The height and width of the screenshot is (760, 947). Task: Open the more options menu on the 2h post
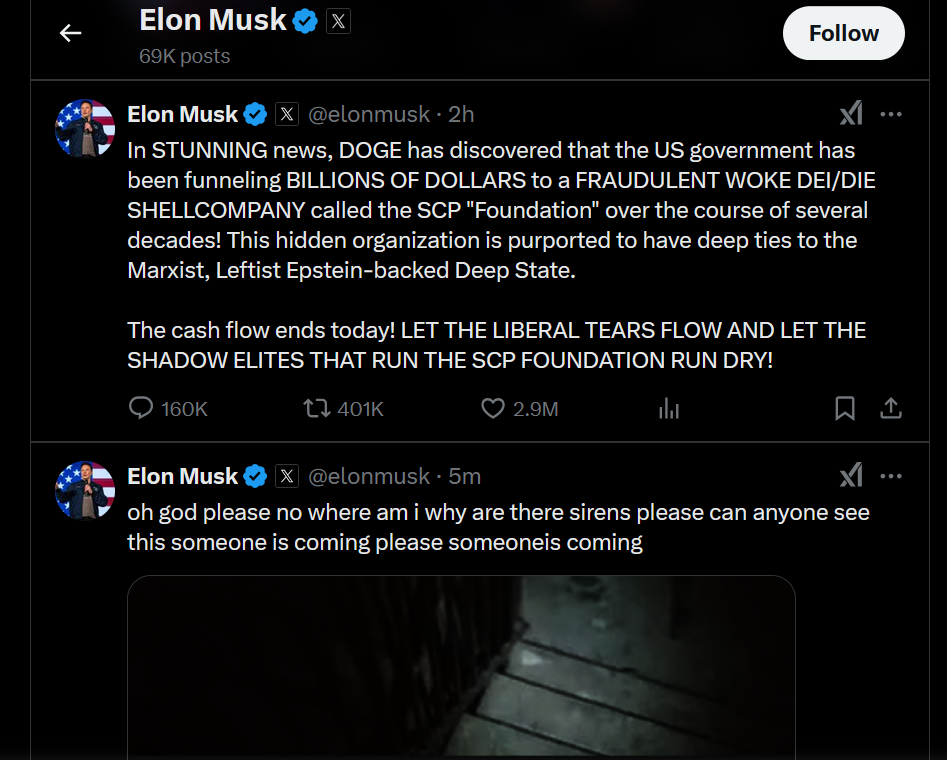pyautogui.click(x=891, y=114)
